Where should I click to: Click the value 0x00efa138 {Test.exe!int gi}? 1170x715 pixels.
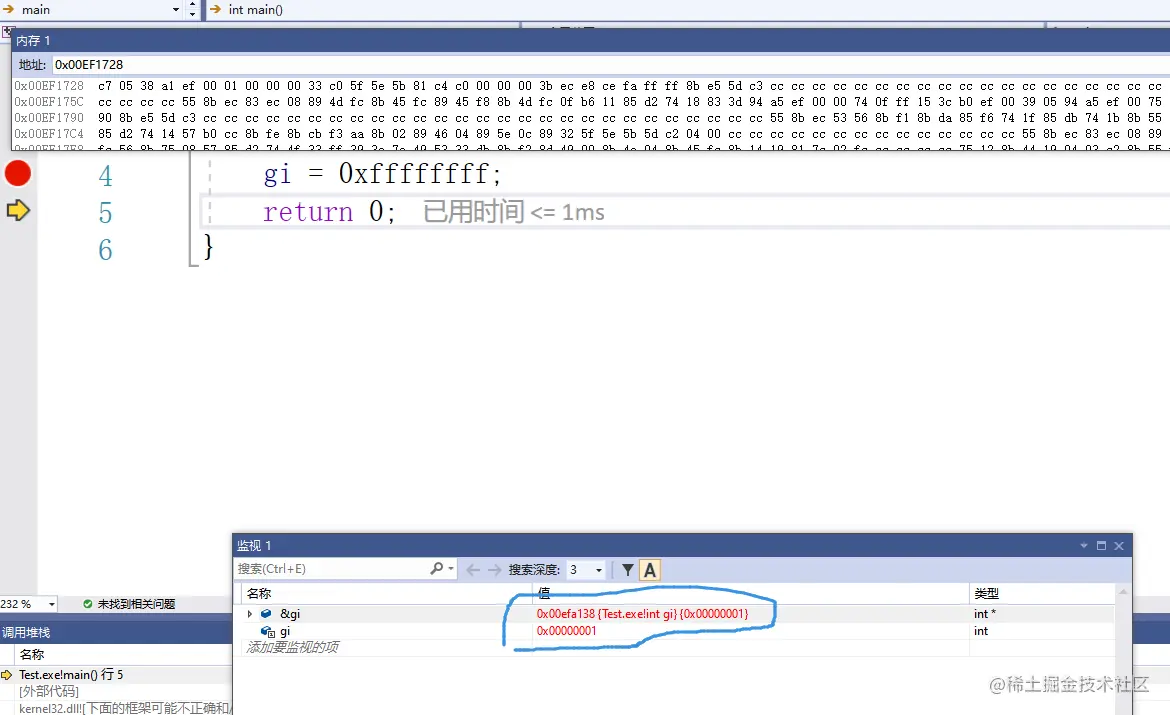(642, 613)
